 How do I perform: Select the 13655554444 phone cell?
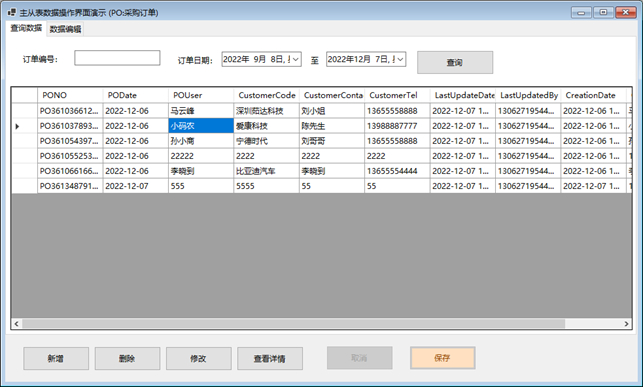tap(397, 171)
